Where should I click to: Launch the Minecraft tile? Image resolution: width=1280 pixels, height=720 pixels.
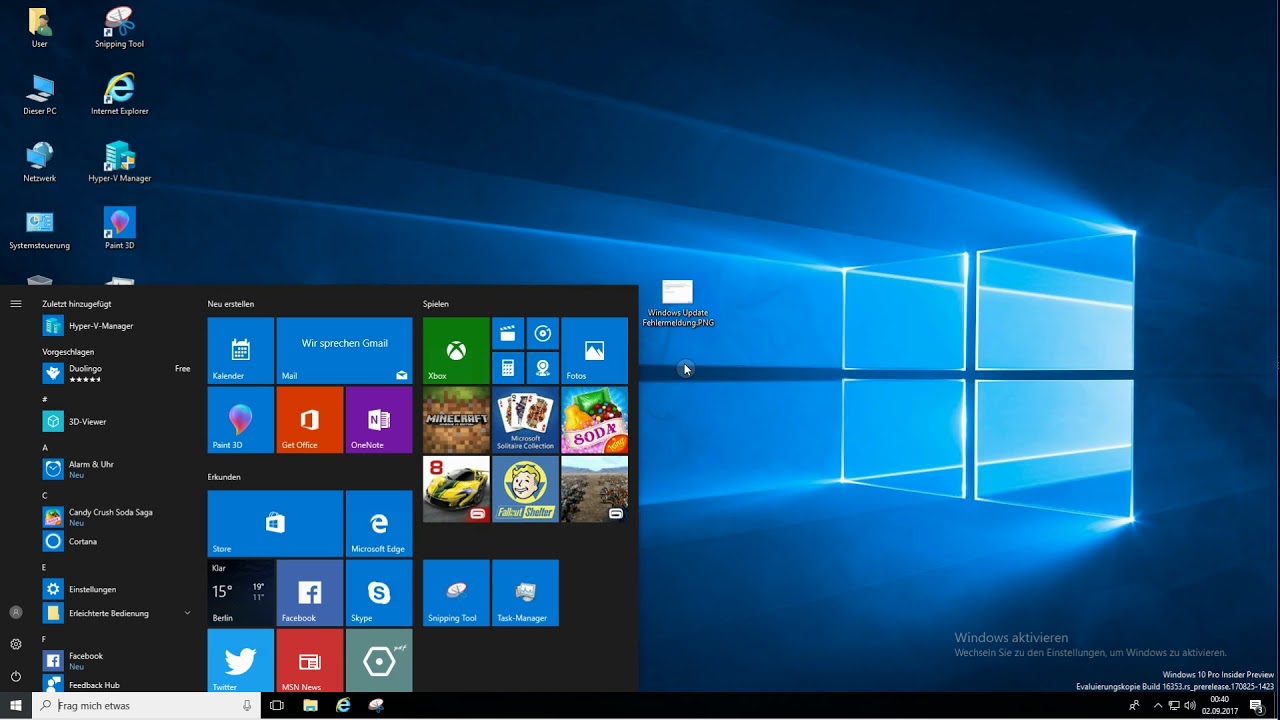click(456, 420)
